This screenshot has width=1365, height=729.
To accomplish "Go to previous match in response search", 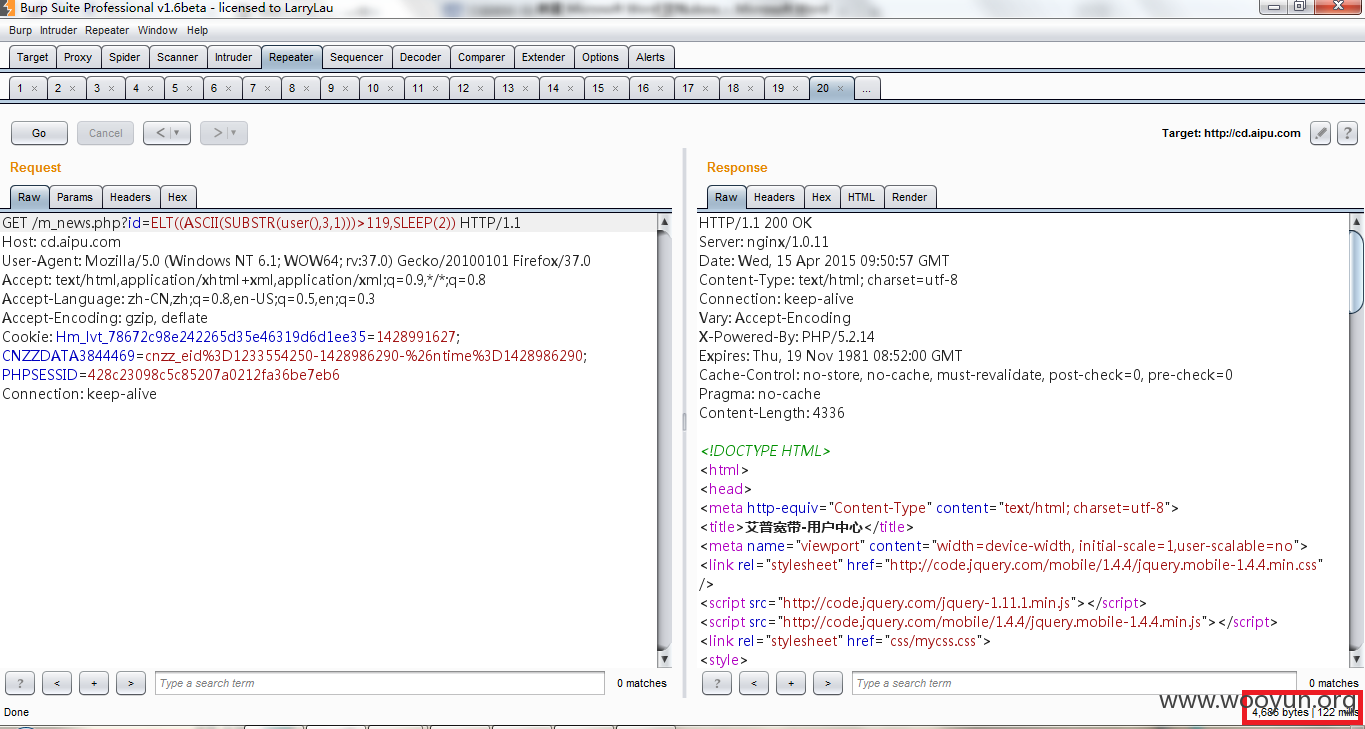I will (x=754, y=683).
